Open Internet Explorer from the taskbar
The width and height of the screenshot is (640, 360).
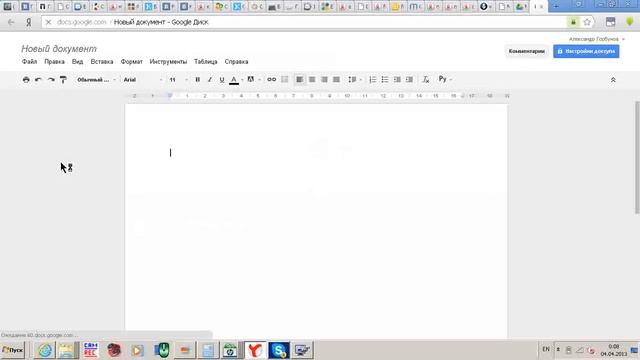[44, 350]
